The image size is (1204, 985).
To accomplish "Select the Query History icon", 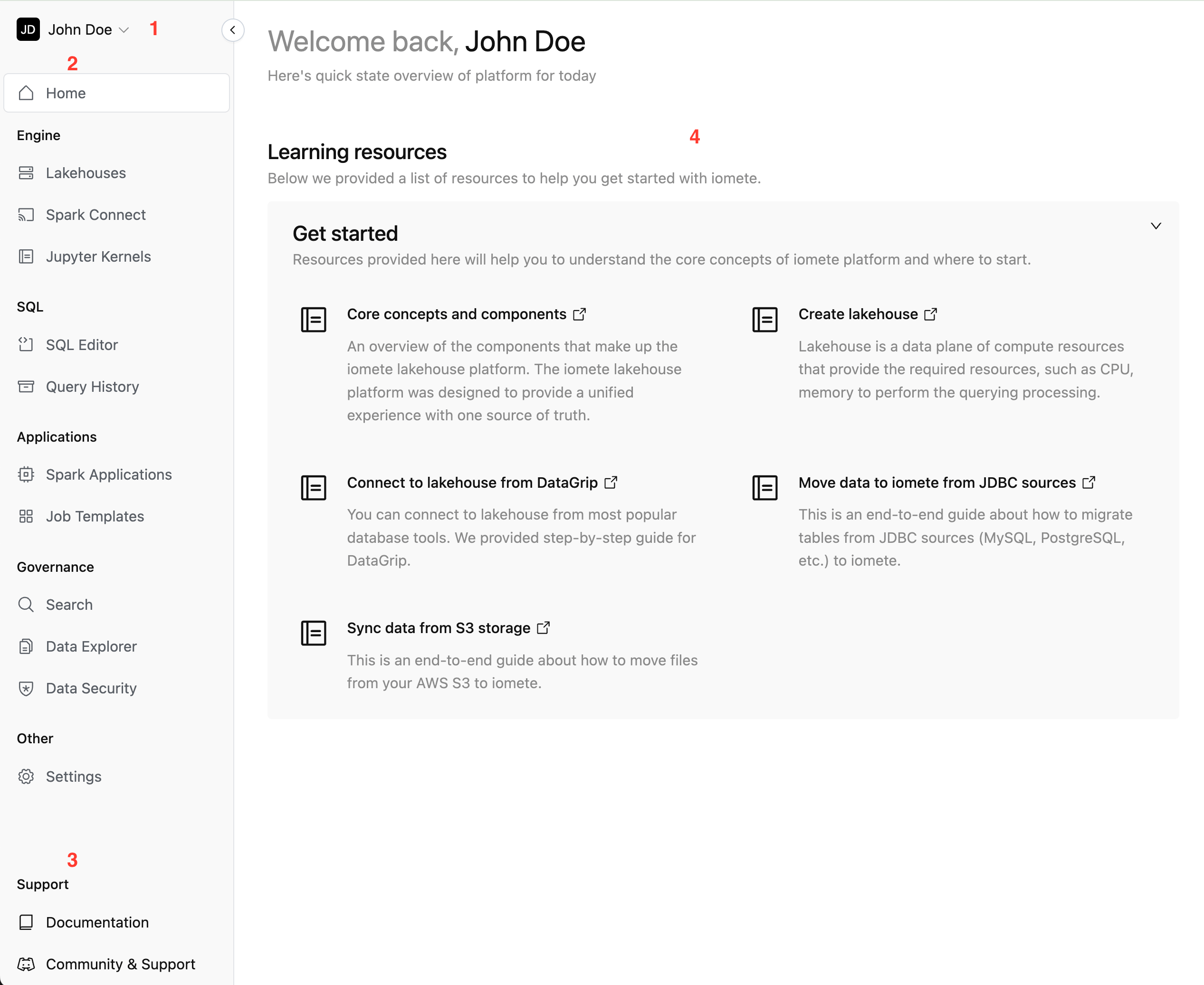I will [27, 386].
